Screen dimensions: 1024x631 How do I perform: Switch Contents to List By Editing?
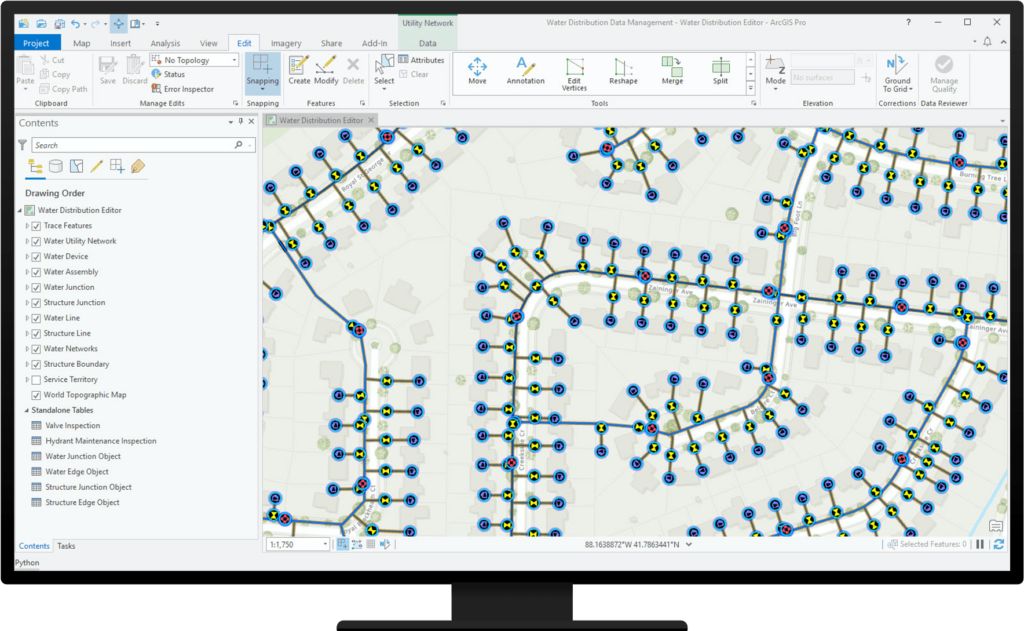tap(97, 167)
